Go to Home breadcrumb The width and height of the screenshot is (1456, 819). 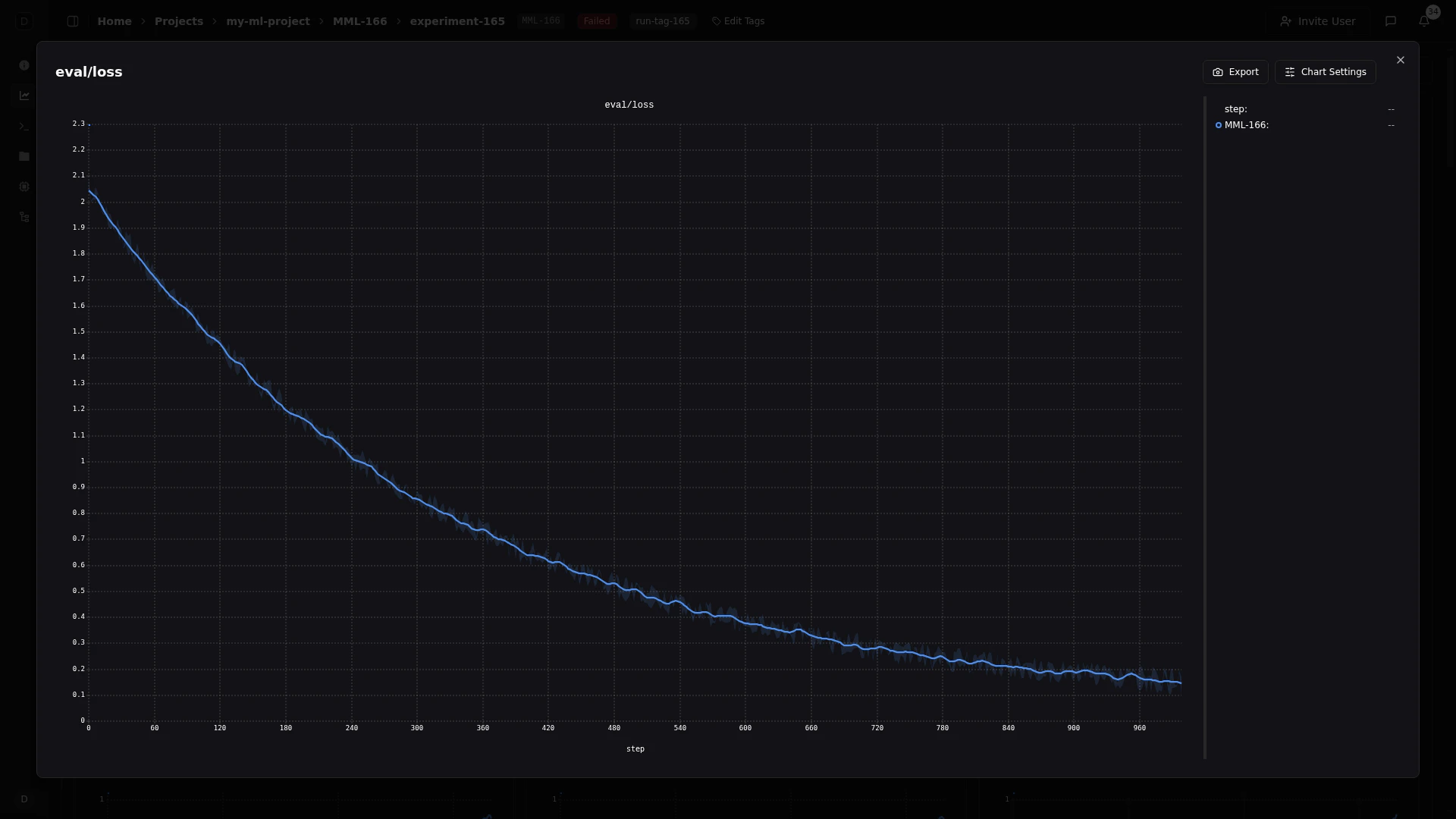click(115, 21)
